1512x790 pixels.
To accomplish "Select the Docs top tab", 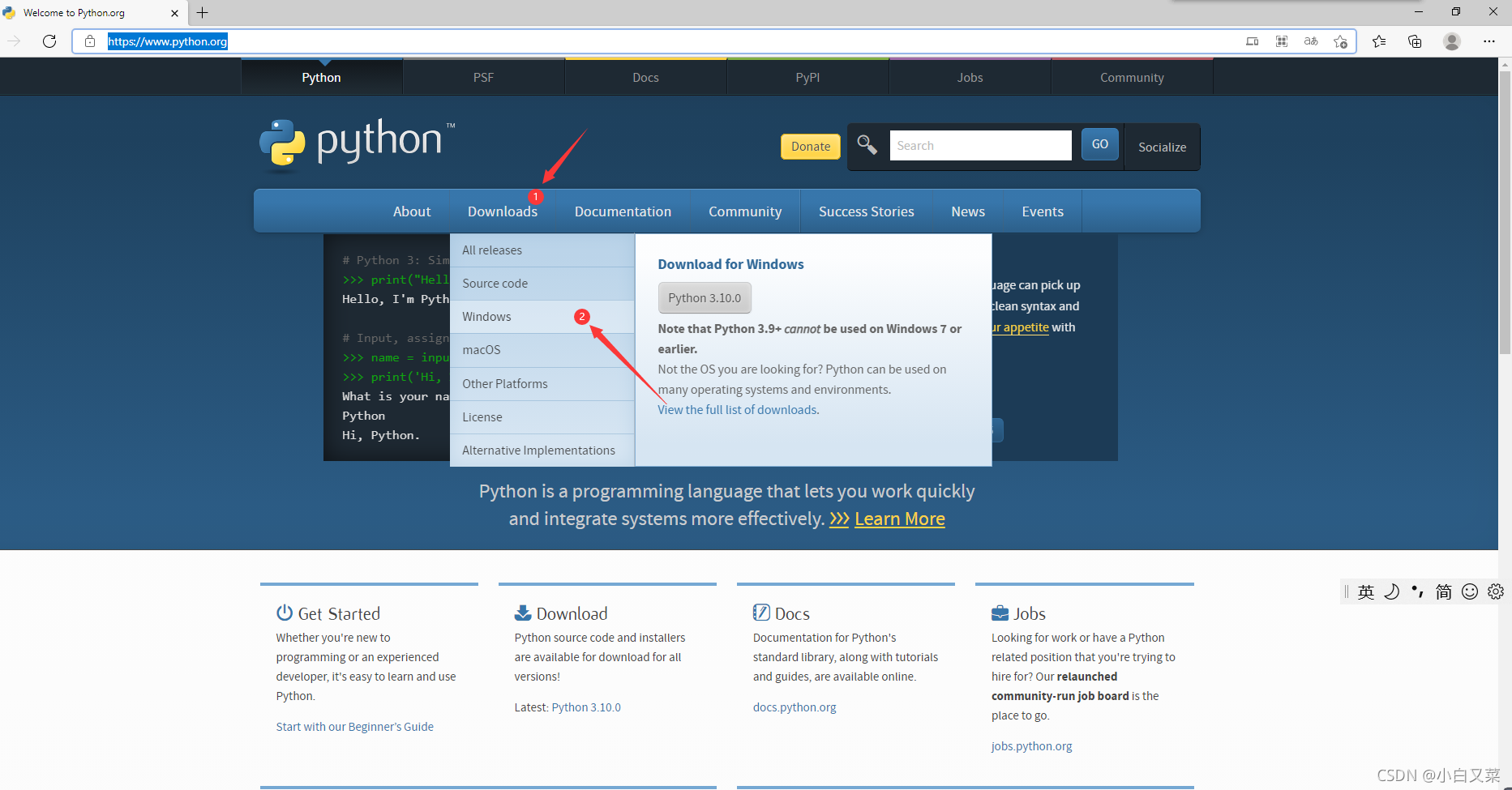I will (x=646, y=78).
